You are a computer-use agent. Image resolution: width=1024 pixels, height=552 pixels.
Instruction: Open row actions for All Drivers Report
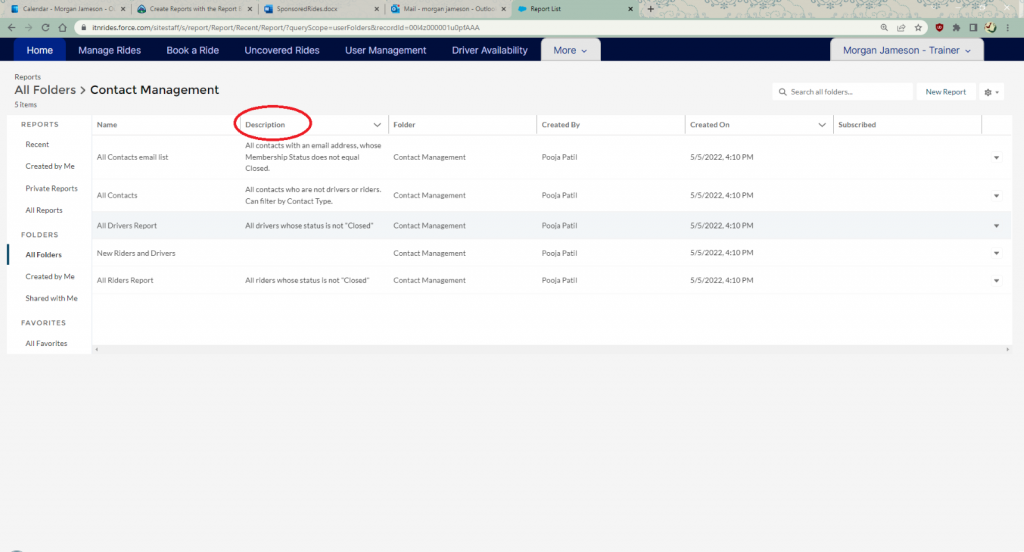996,226
